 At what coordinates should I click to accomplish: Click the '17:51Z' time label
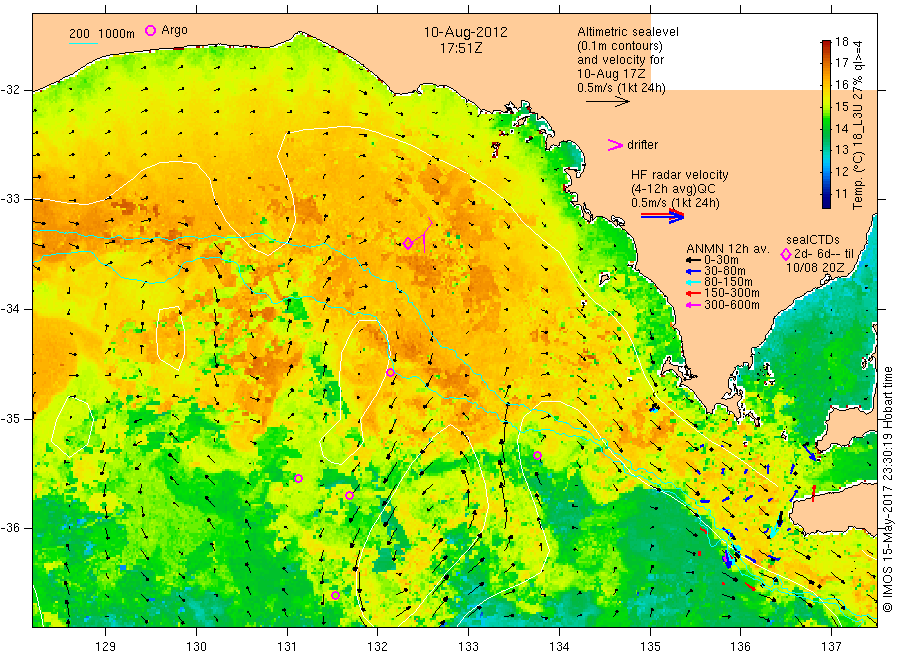tap(461, 48)
